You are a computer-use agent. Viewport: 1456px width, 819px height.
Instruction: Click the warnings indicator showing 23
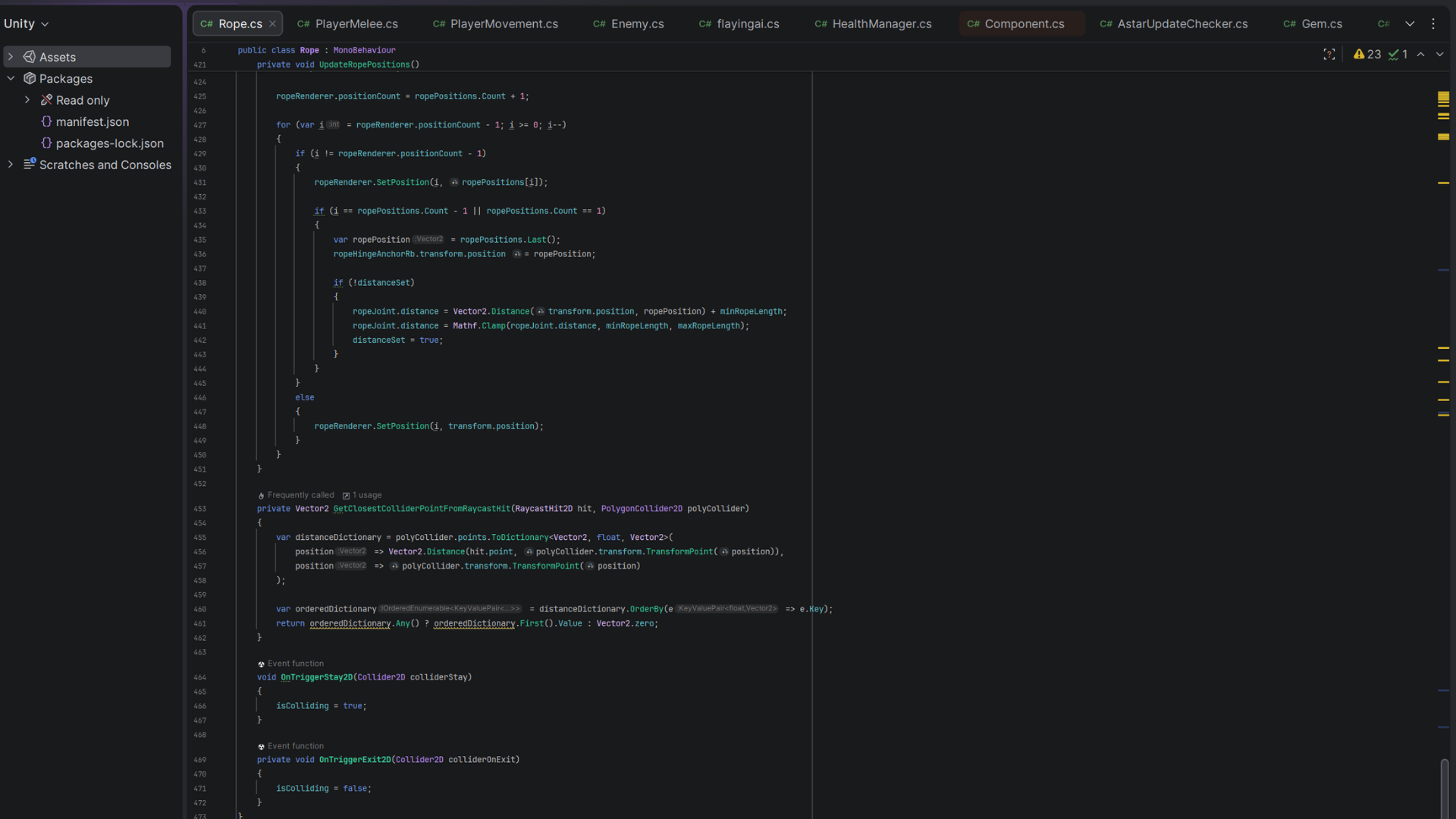(1367, 55)
